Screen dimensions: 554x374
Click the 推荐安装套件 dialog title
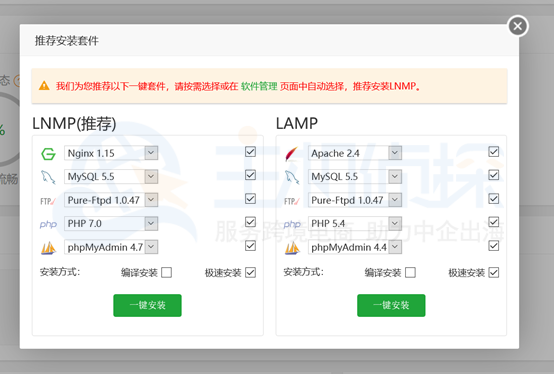pos(67,41)
